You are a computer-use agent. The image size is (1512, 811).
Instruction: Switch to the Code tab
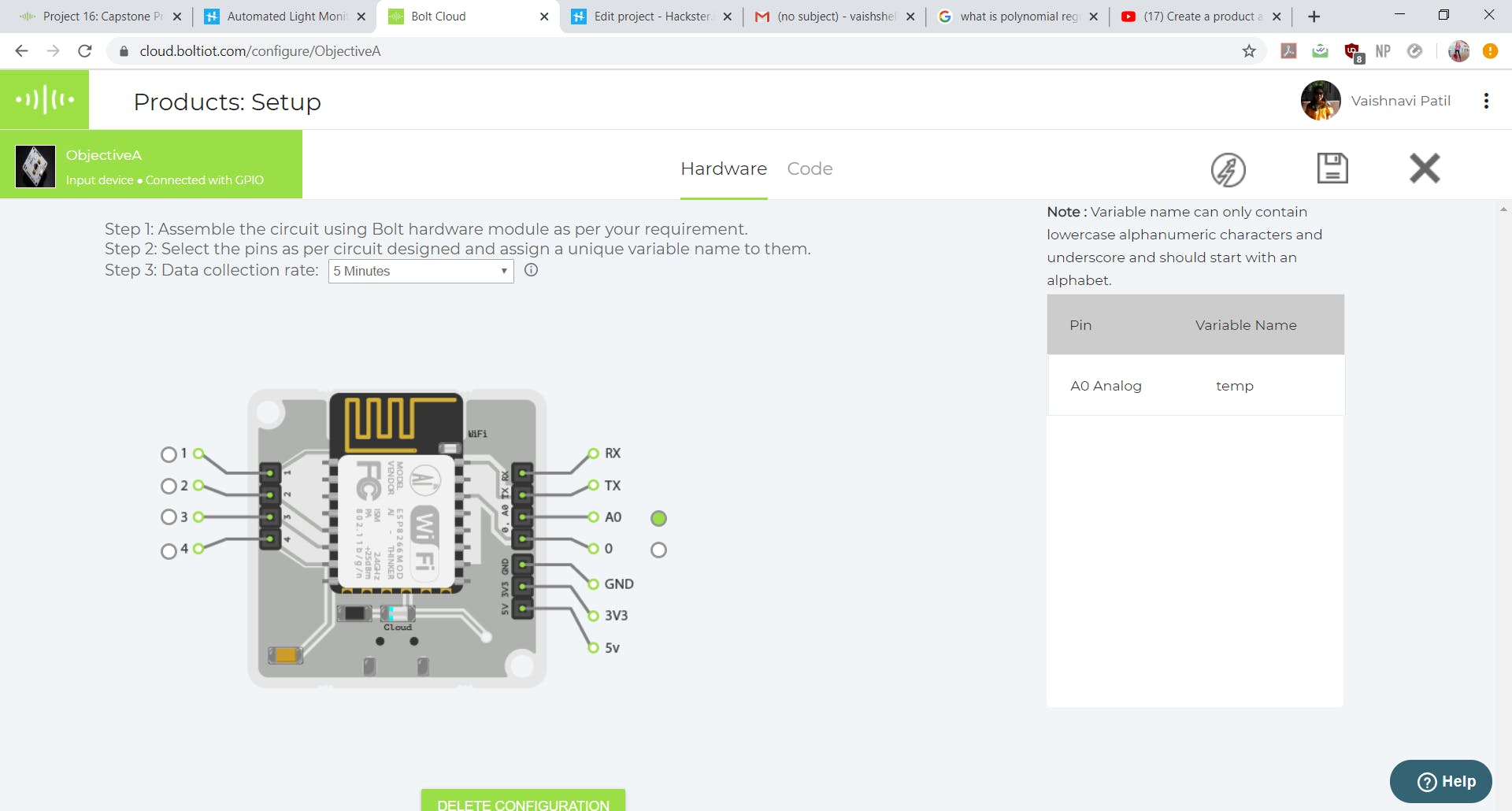810,168
